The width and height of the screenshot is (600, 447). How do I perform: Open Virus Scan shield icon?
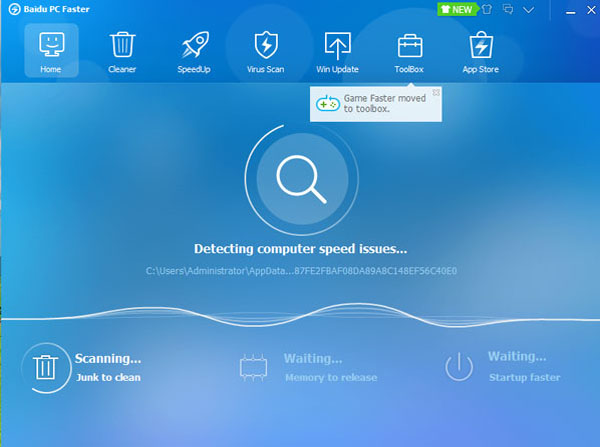point(266,48)
